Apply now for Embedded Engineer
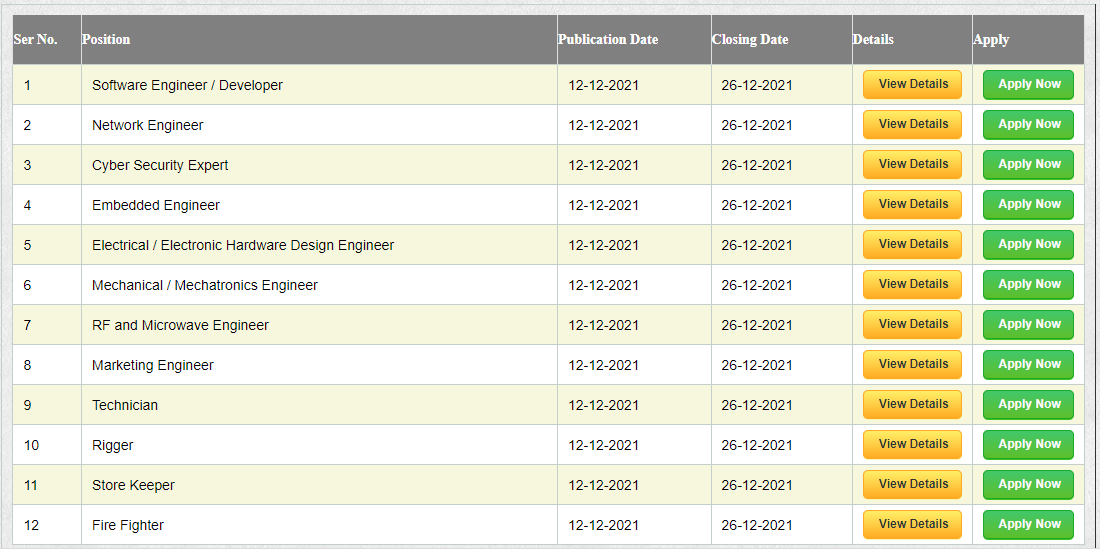The image size is (1100, 549). point(1028,205)
